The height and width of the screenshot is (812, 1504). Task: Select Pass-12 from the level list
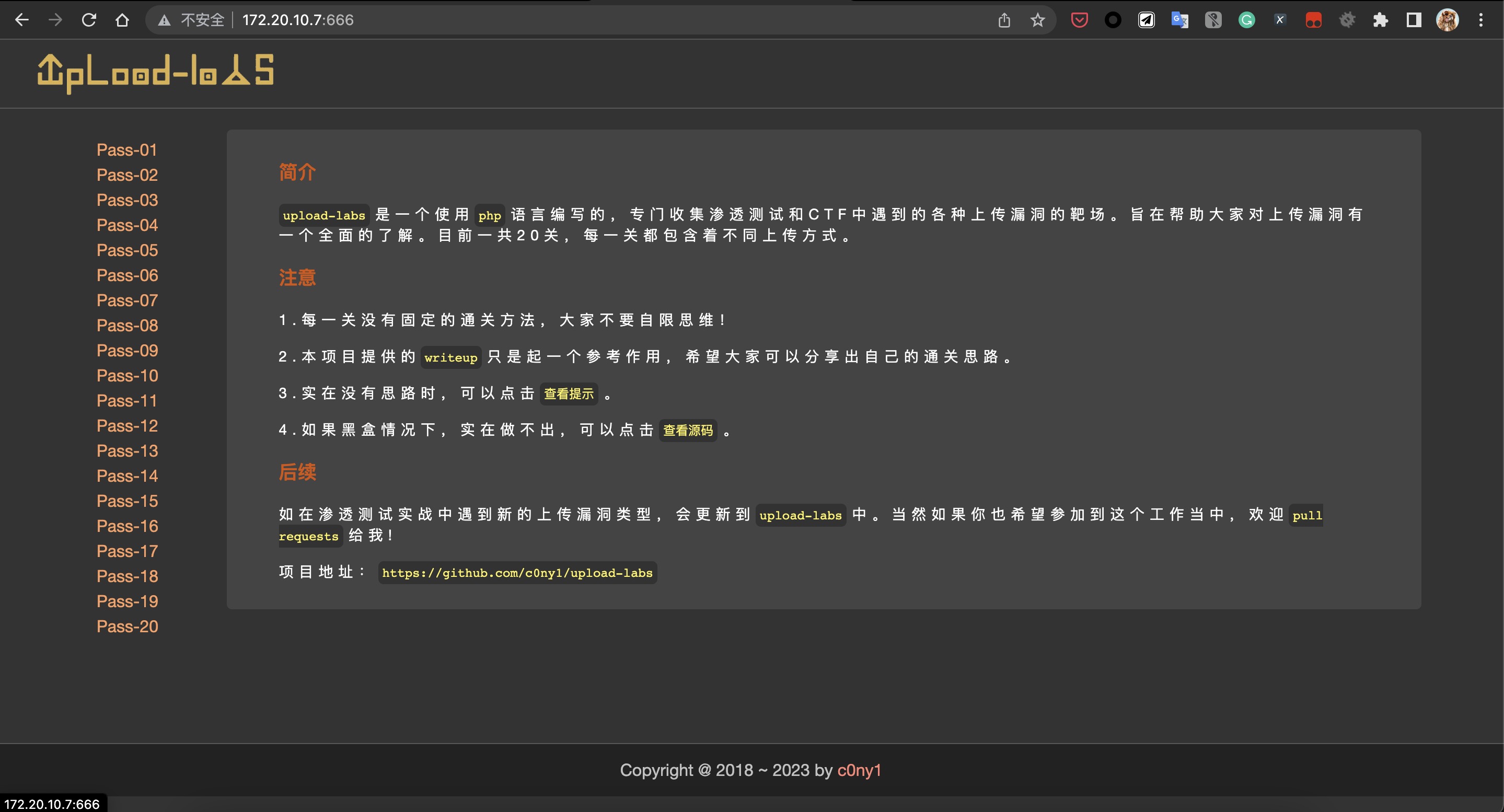click(x=126, y=426)
